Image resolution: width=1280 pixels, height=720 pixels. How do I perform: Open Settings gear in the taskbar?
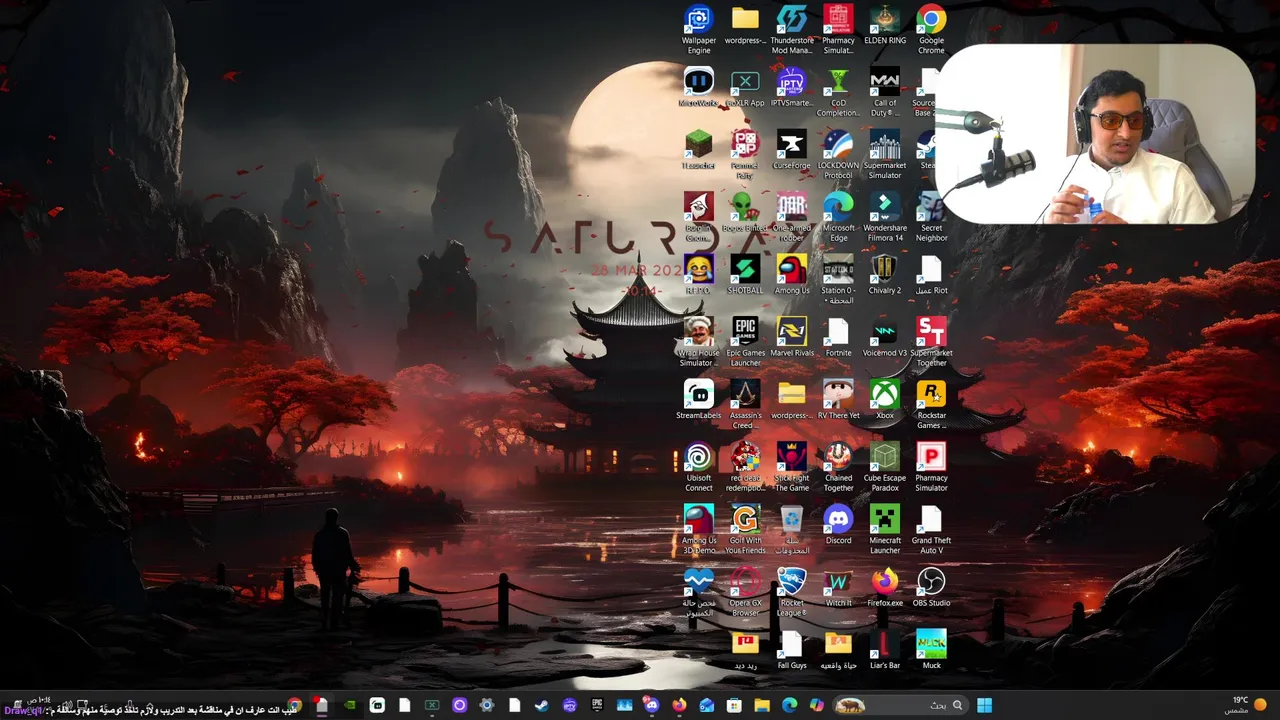coord(486,705)
